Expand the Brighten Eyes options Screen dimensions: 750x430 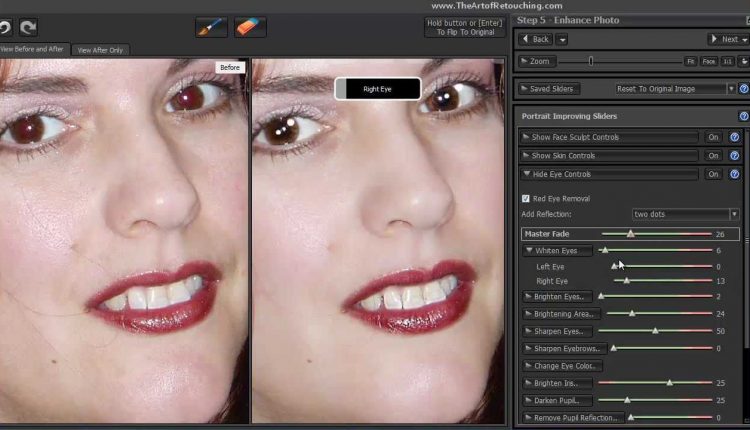point(557,297)
